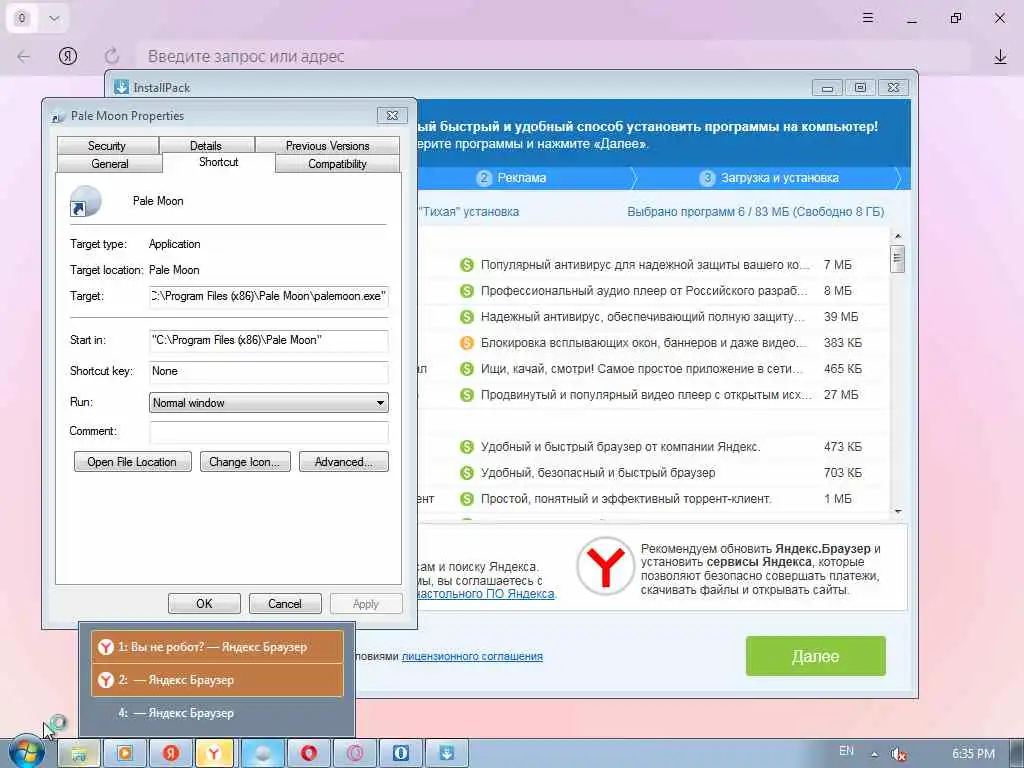This screenshot has width=1024, height=768.
Task: Click the Pale Moon shortcut icon
Action: 86,201
